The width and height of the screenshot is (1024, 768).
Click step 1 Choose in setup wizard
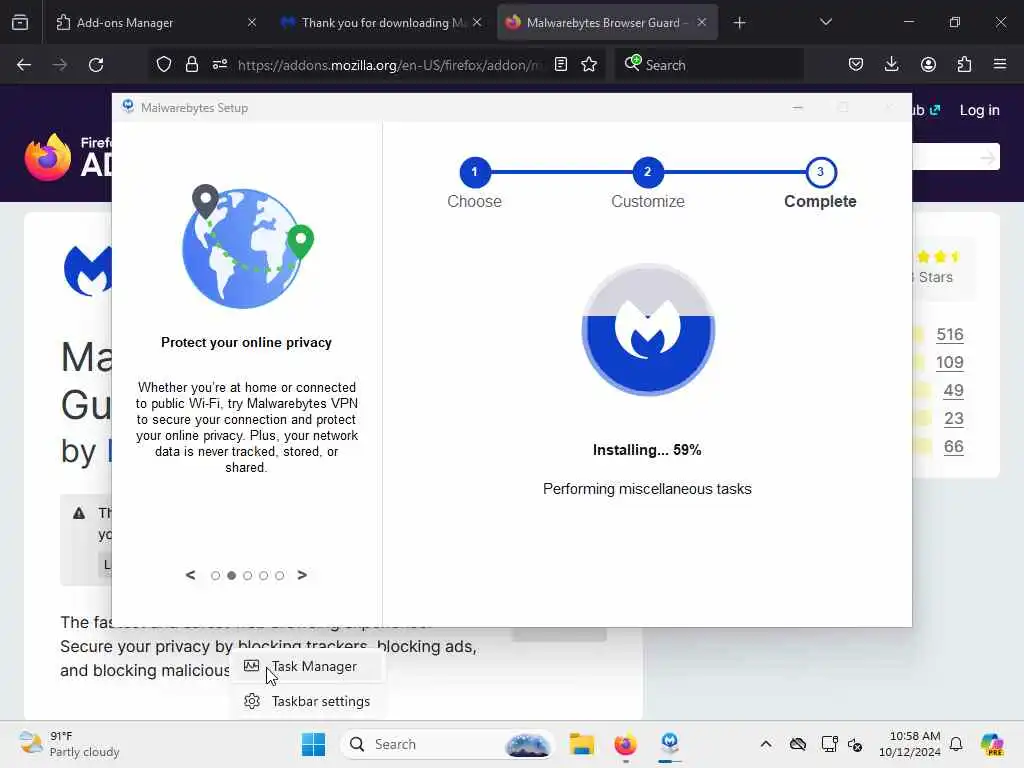pos(474,172)
